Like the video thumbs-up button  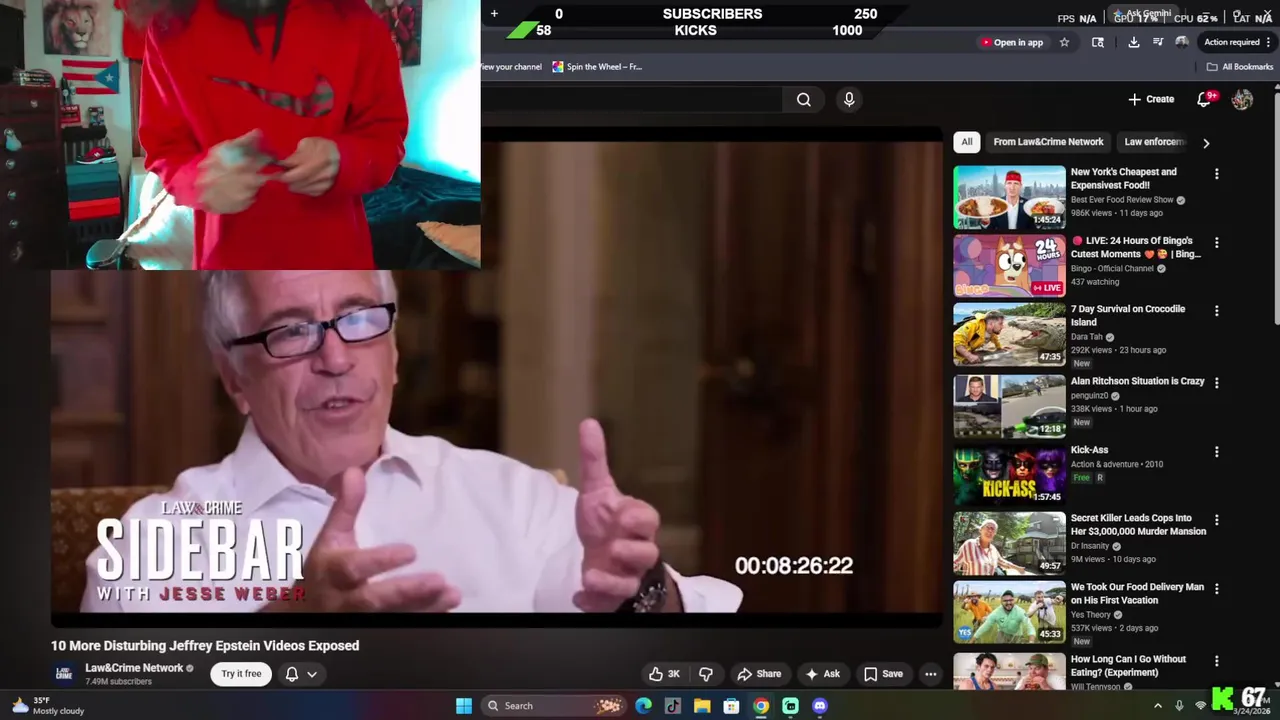coord(664,674)
